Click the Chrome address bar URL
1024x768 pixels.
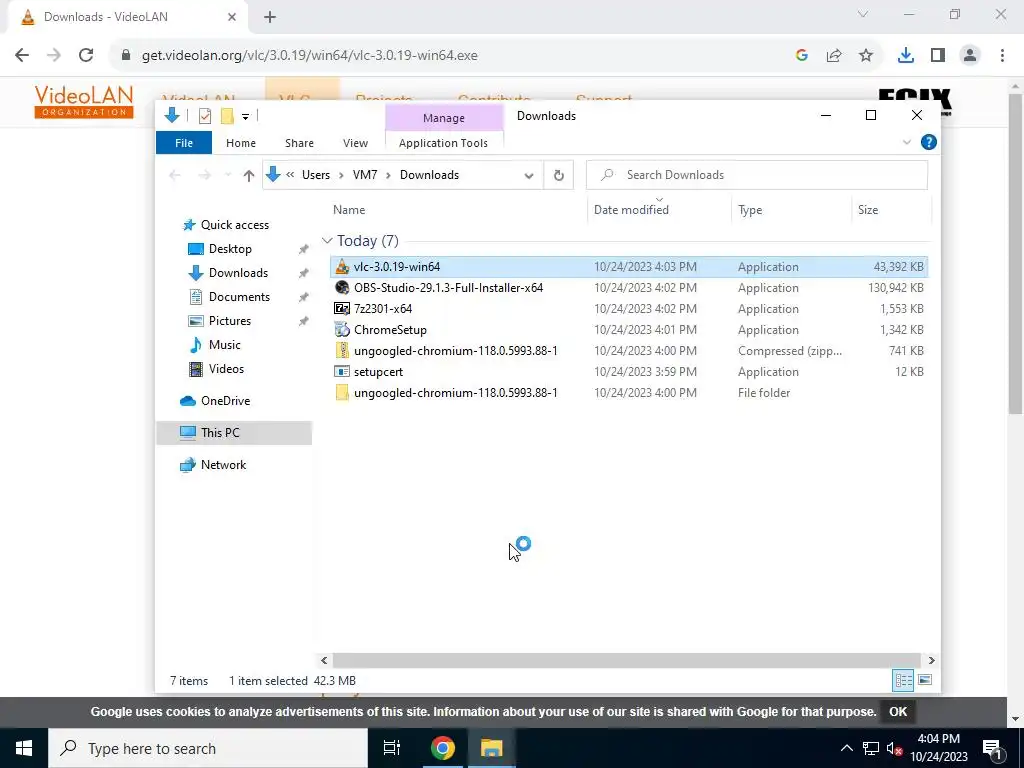click(x=310, y=56)
